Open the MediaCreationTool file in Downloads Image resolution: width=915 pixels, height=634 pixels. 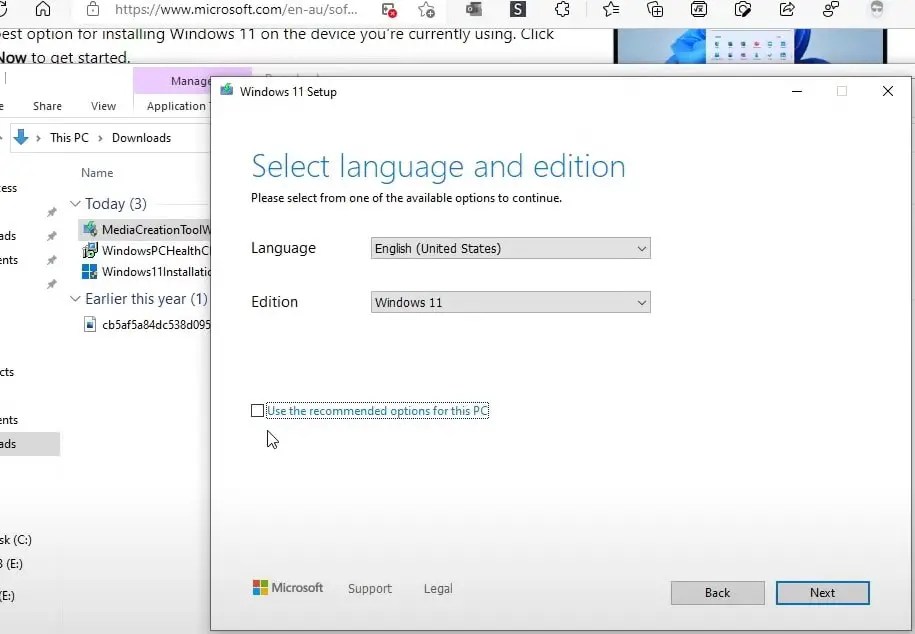[x=150, y=229]
